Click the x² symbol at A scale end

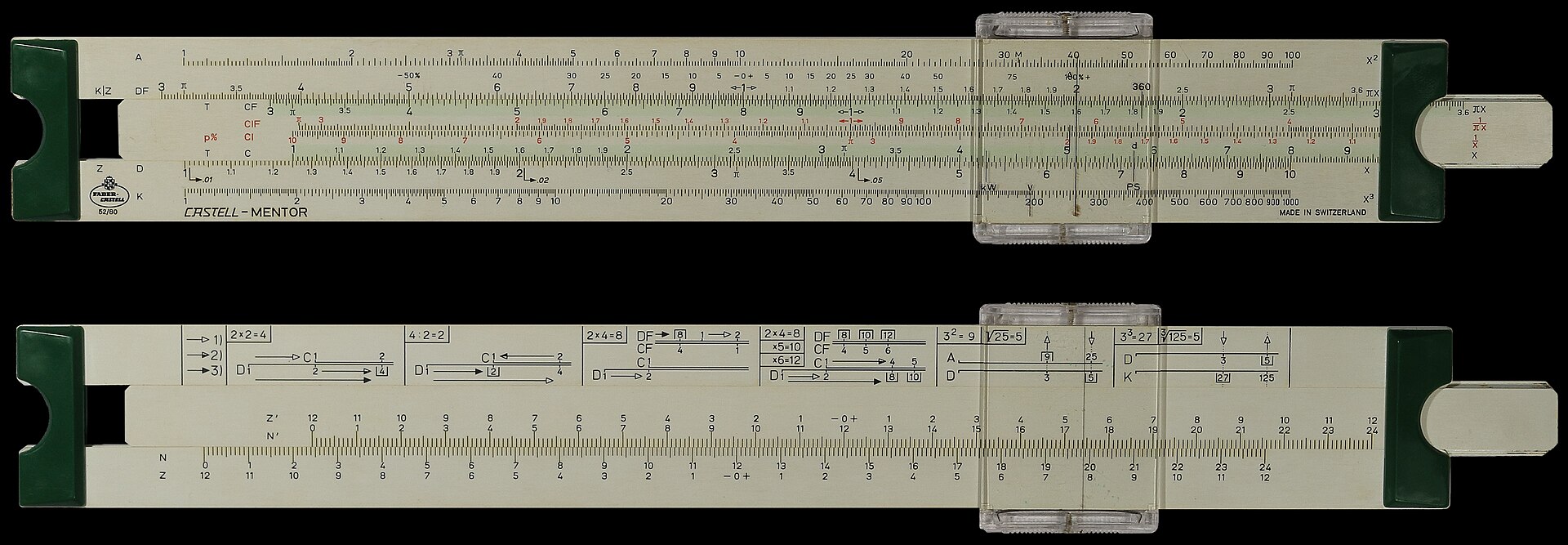[x=1372, y=60]
